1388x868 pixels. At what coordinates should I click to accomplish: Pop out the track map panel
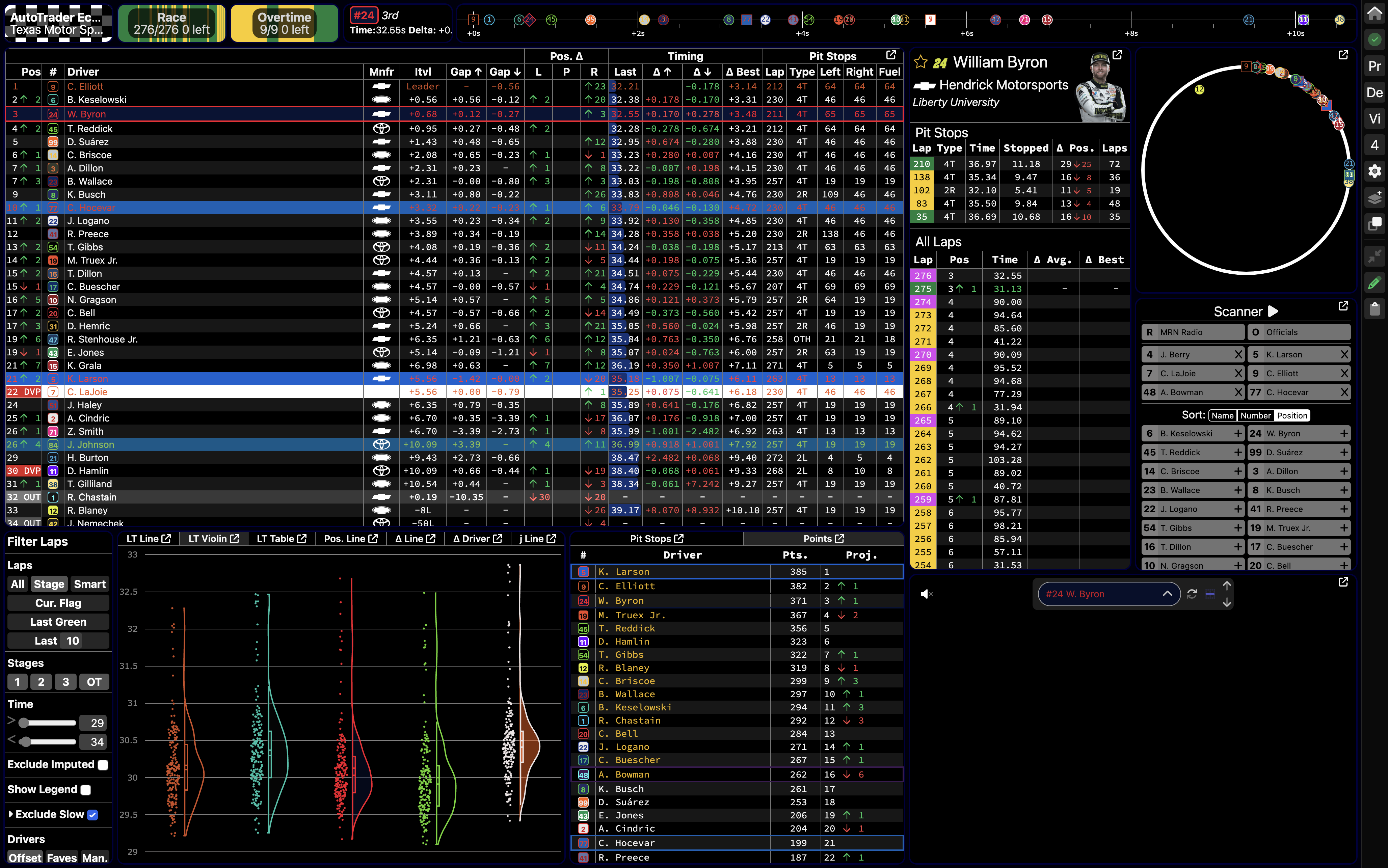[1343, 55]
